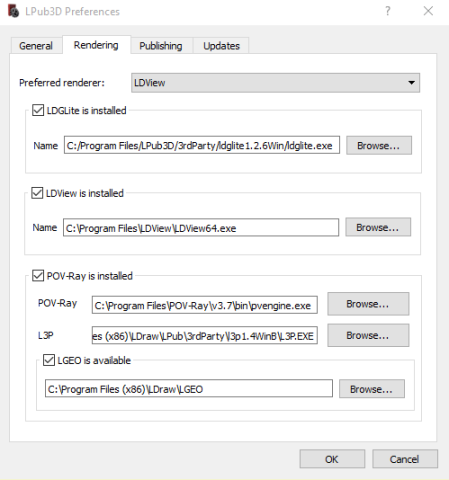
Task: Browse for the LGEO folder
Action: pyautogui.click(x=372, y=389)
